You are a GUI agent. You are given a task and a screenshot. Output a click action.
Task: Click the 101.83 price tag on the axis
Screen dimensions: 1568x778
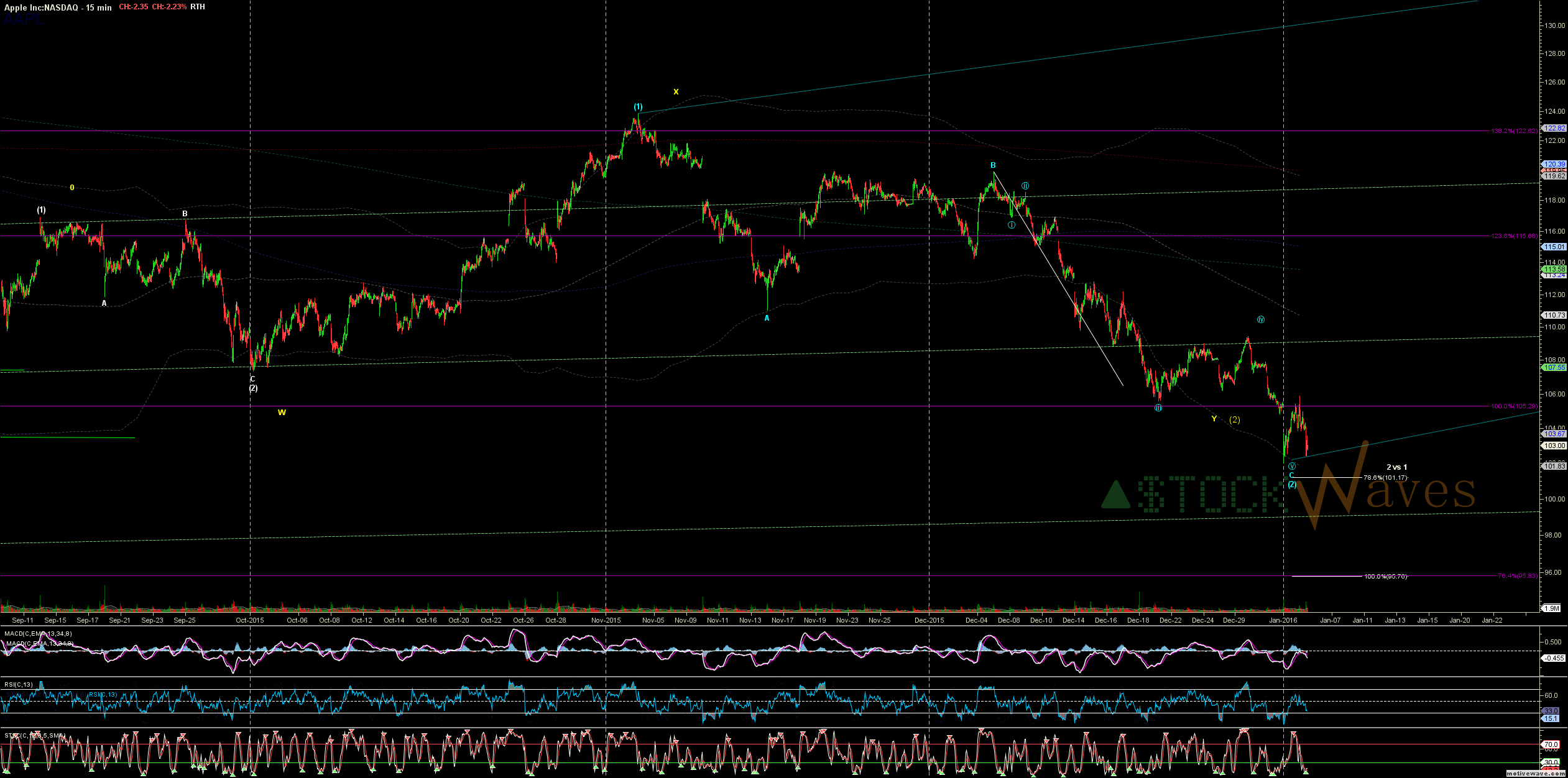point(1554,466)
